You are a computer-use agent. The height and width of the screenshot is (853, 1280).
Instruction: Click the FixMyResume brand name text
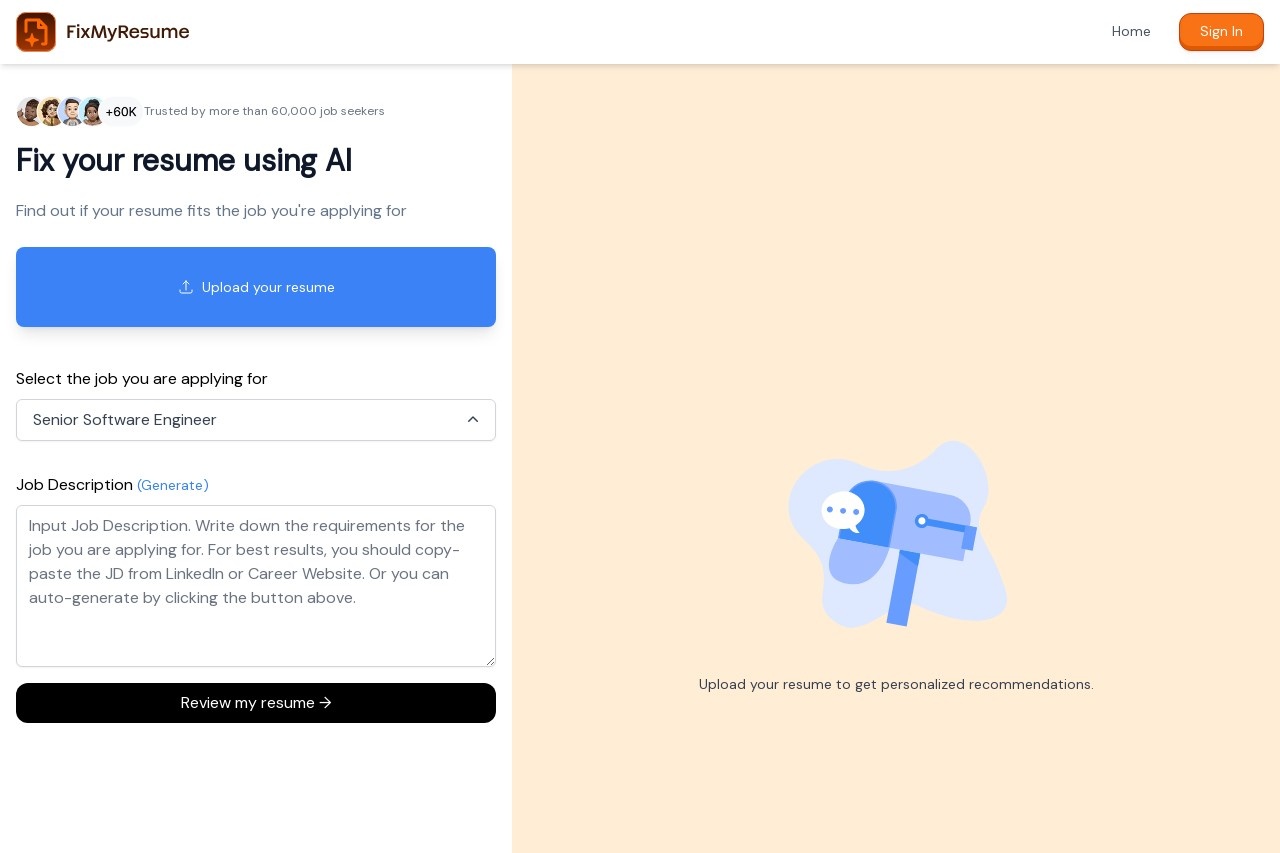click(x=128, y=32)
